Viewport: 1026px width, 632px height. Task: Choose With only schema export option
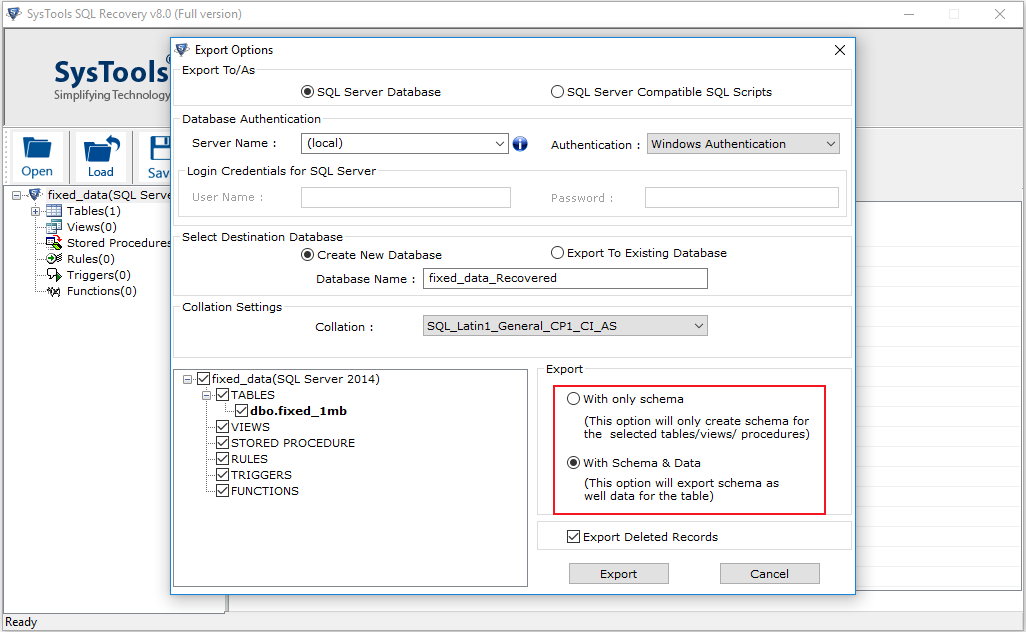tap(573, 399)
